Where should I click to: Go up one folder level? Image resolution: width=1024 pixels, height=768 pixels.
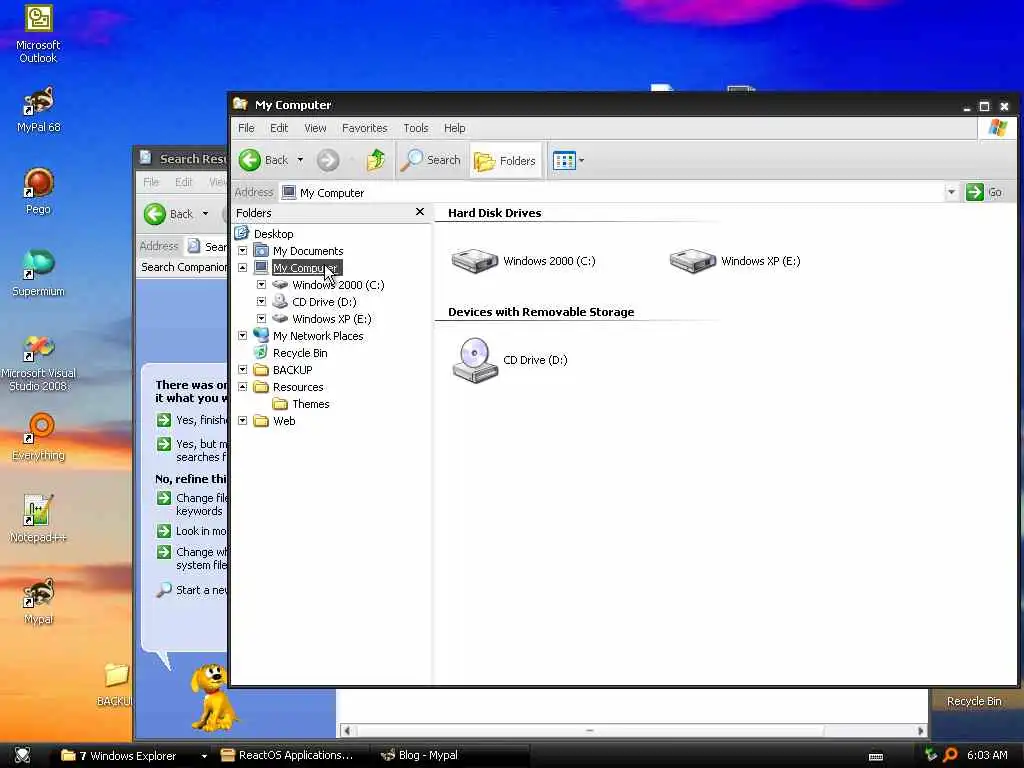376,160
